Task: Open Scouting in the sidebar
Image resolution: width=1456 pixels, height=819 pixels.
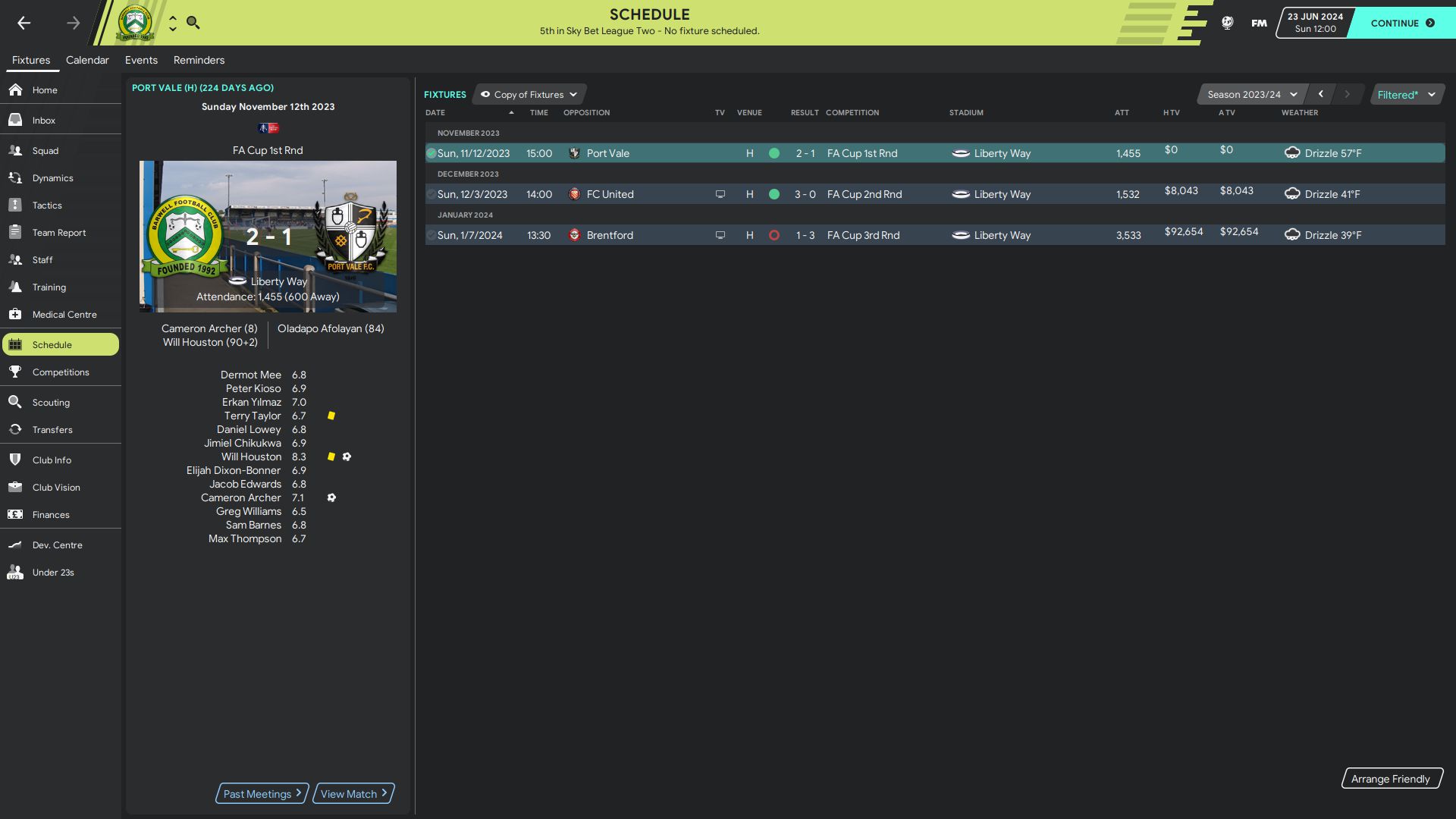Action: 61,402
